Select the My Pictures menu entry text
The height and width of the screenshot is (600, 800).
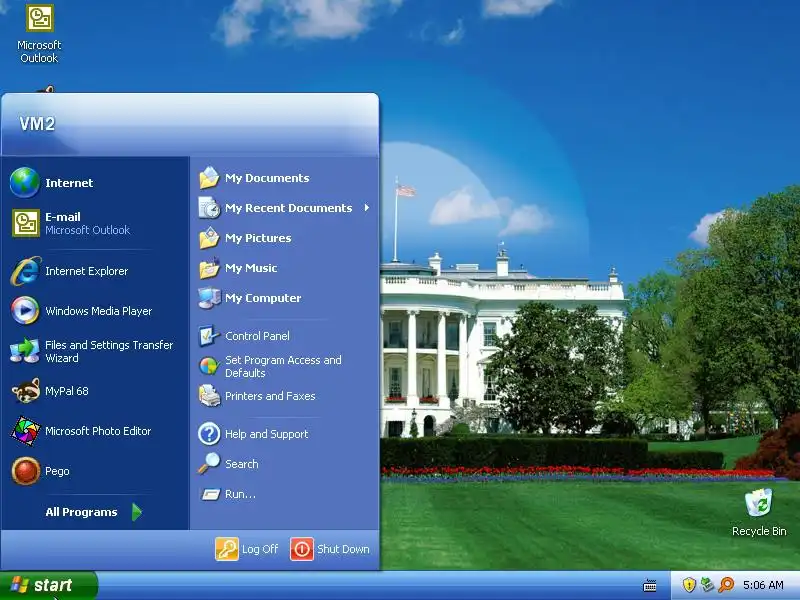258,238
